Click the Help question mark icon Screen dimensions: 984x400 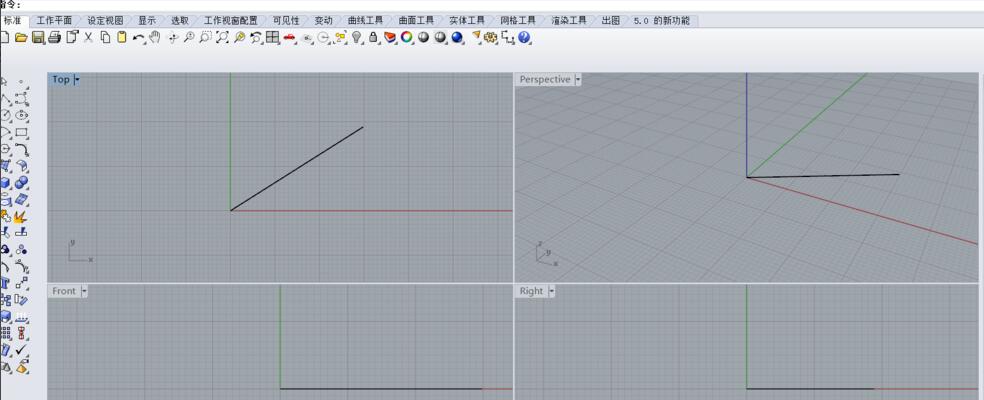point(524,38)
